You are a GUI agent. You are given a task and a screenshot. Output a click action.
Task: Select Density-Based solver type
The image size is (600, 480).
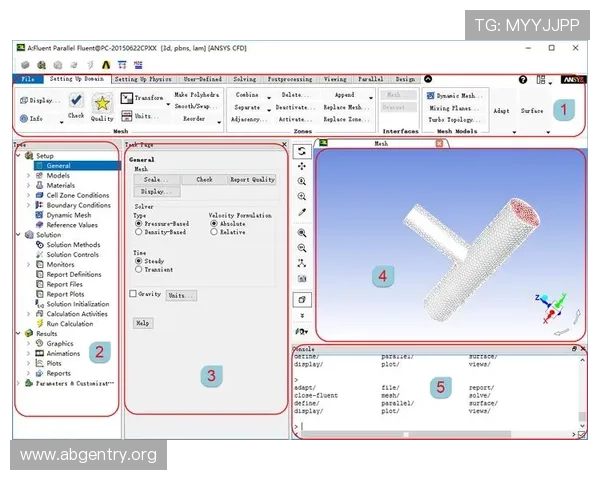tap(139, 232)
